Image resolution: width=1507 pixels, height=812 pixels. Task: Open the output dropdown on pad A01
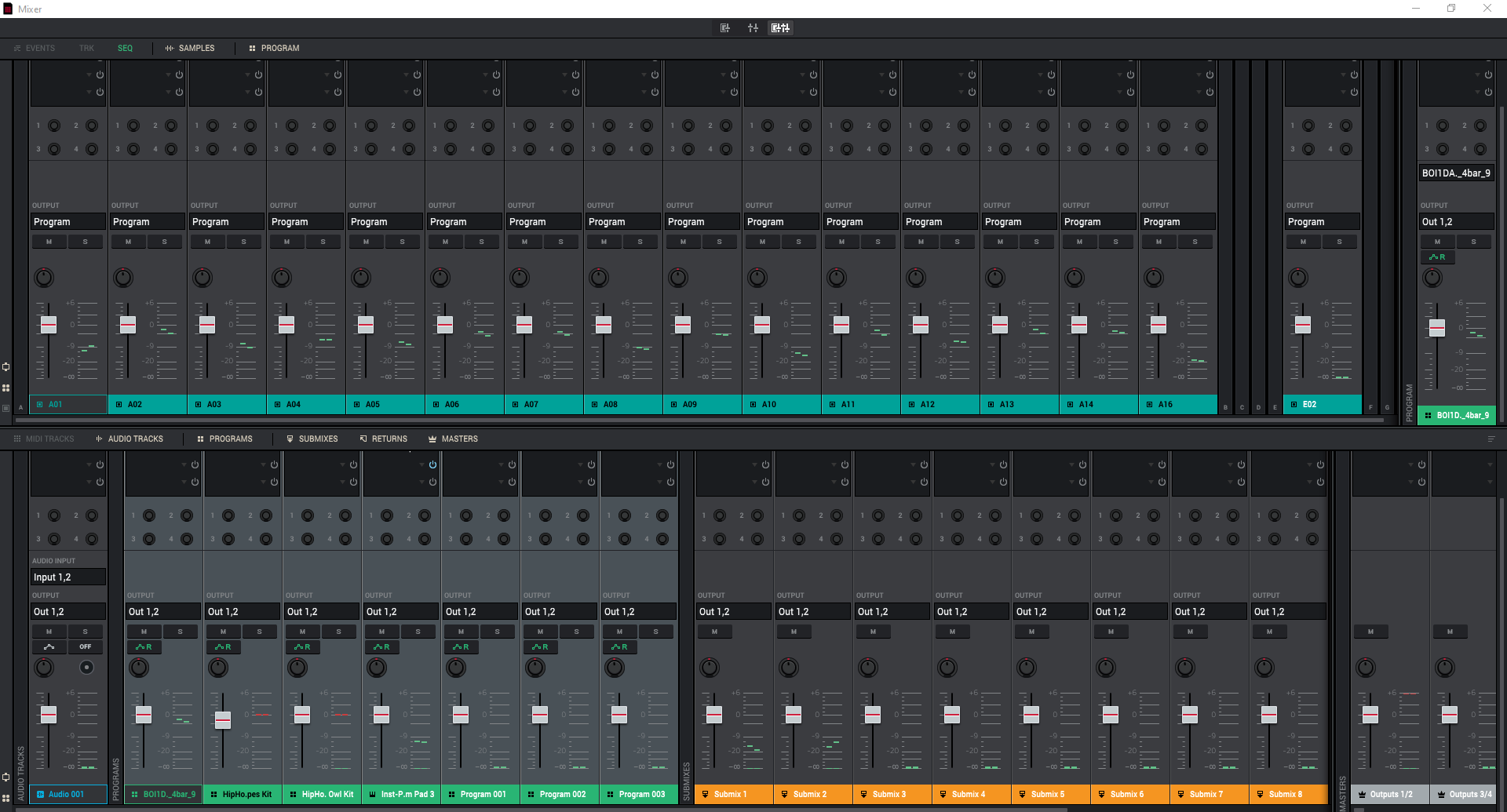point(68,222)
